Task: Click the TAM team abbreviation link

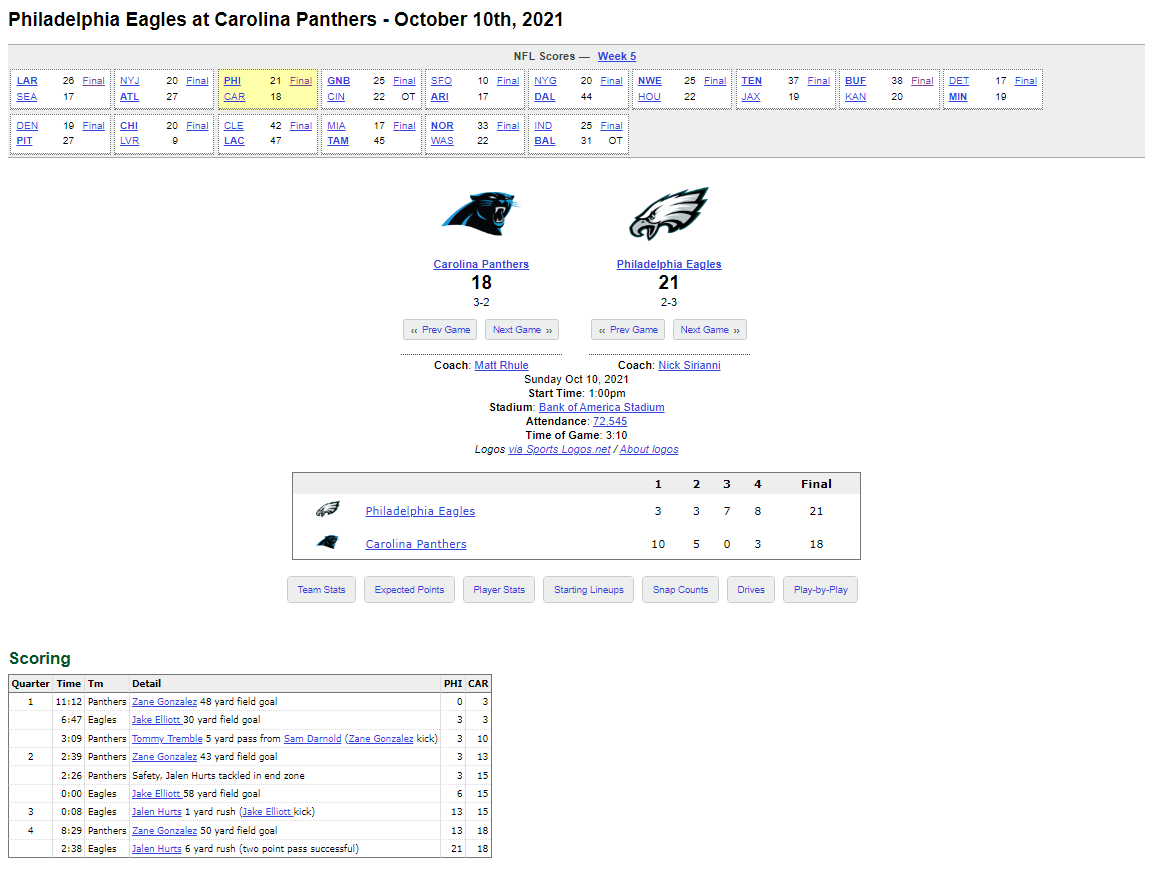Action: coord(338,141)
